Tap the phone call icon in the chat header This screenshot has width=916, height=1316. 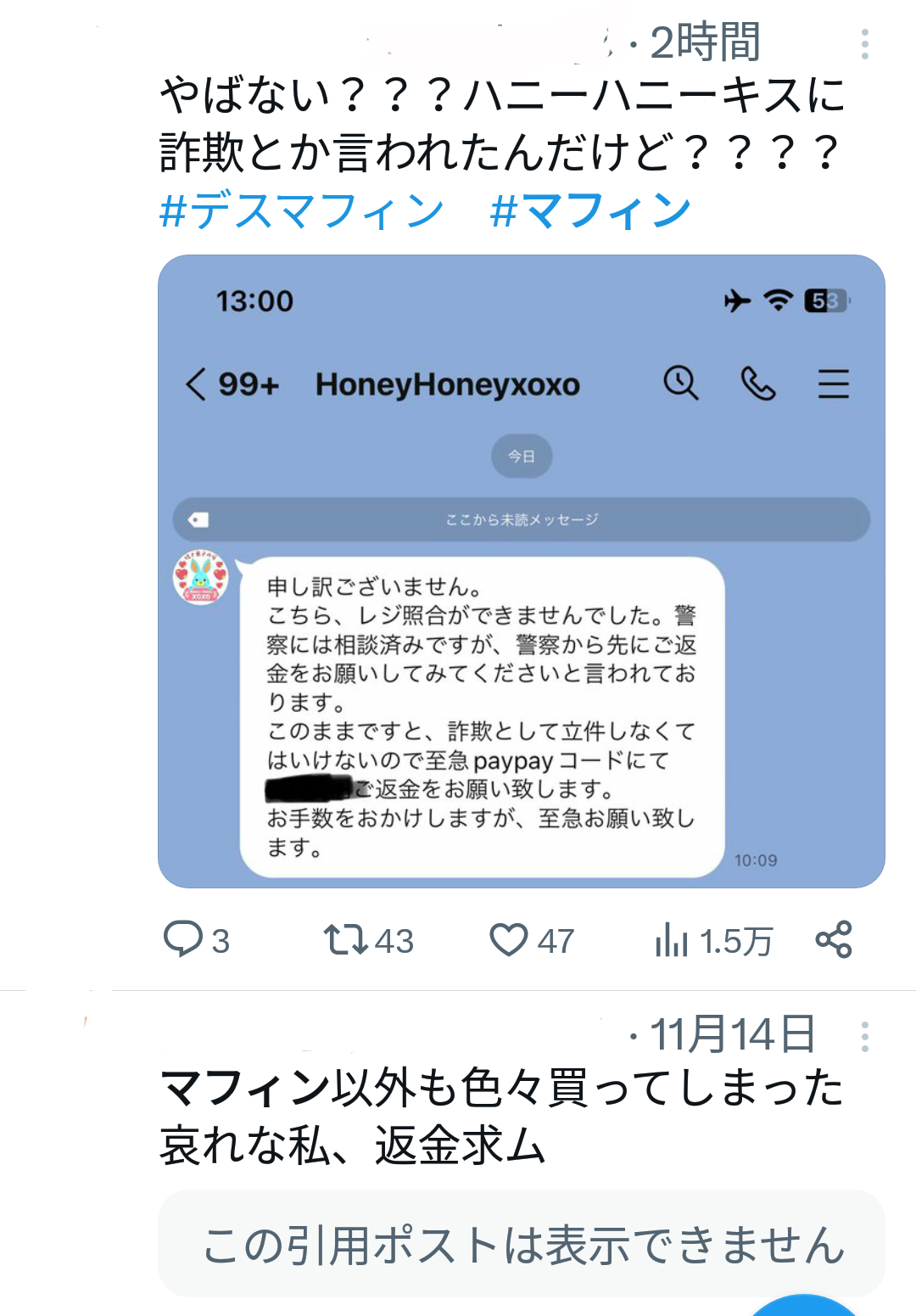point(757,384)
